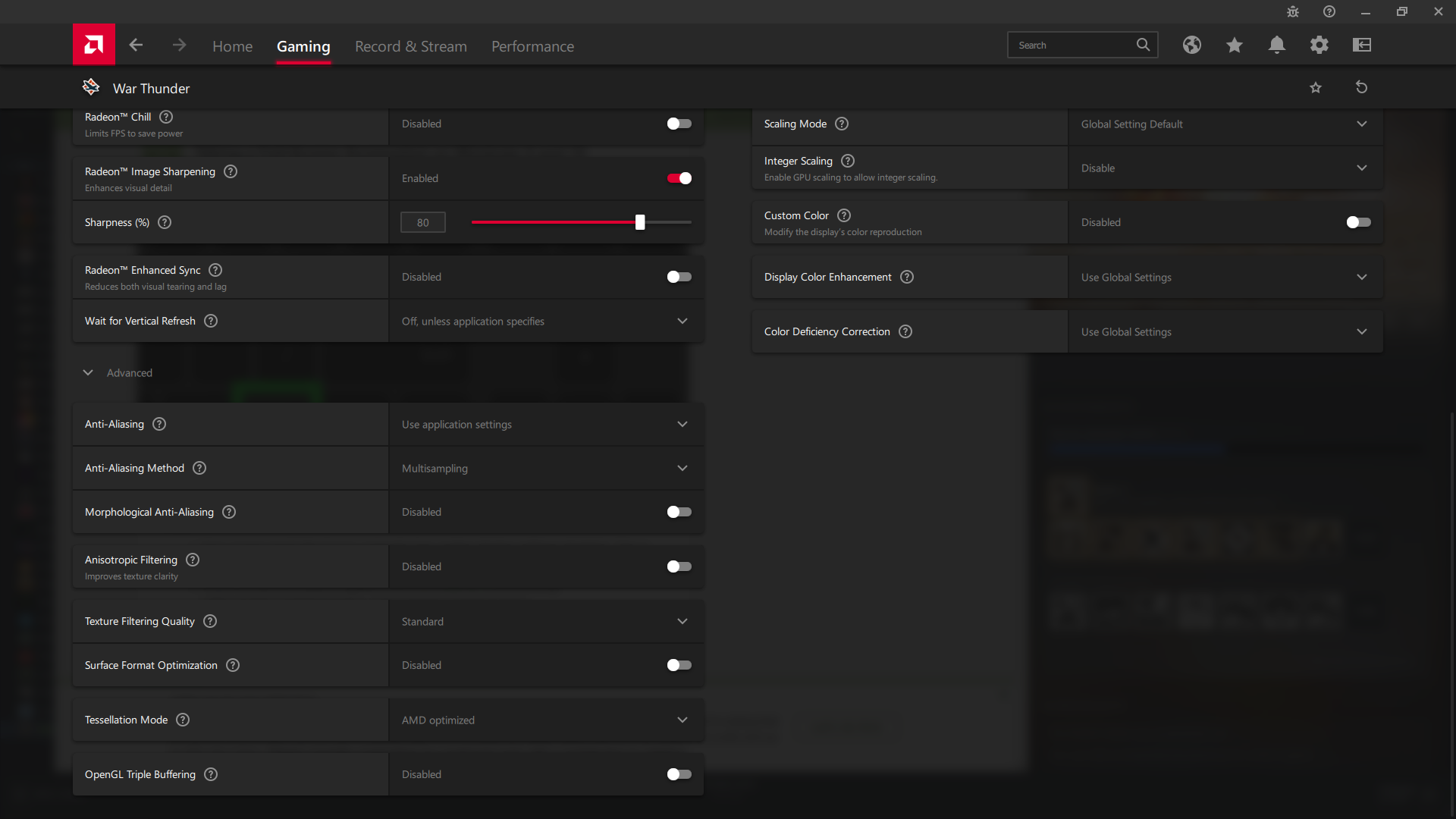Open Tessellation Mode dropdown

(x=546, y=720)
